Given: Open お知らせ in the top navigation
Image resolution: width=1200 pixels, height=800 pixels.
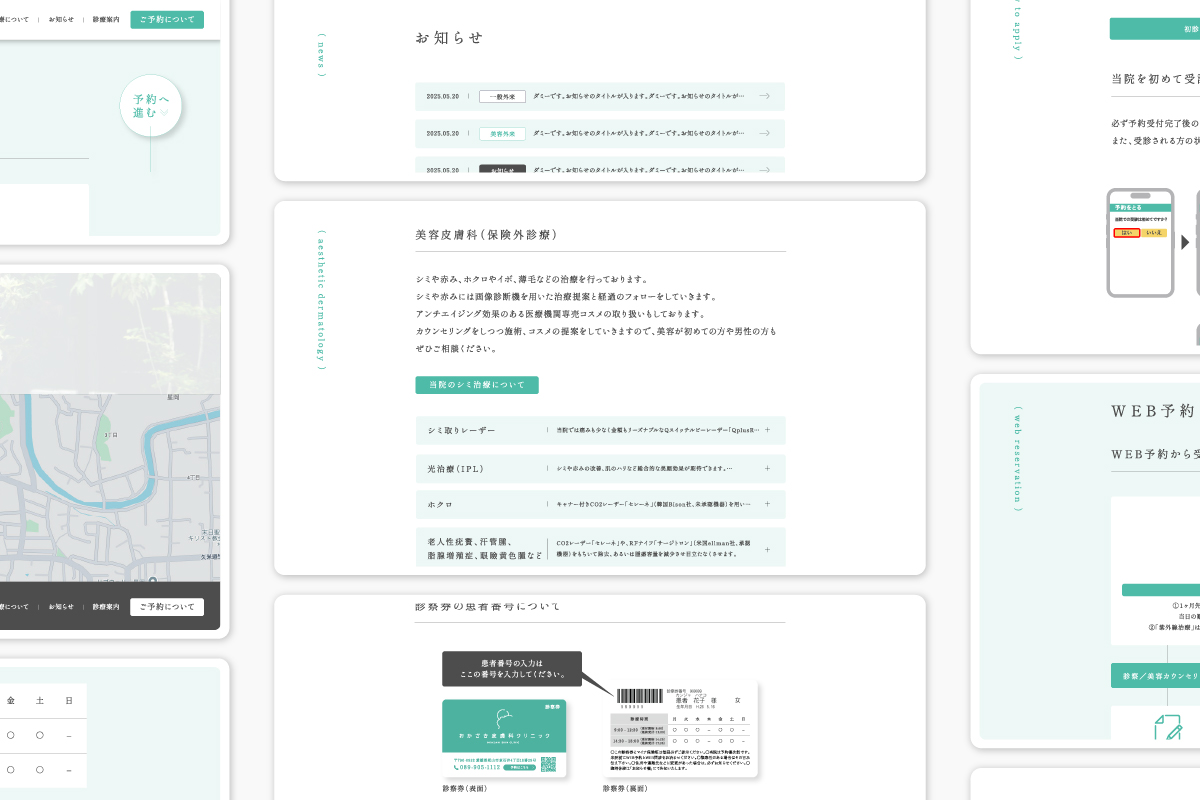Looking at the screenshot, I should (x=61, y=19).
